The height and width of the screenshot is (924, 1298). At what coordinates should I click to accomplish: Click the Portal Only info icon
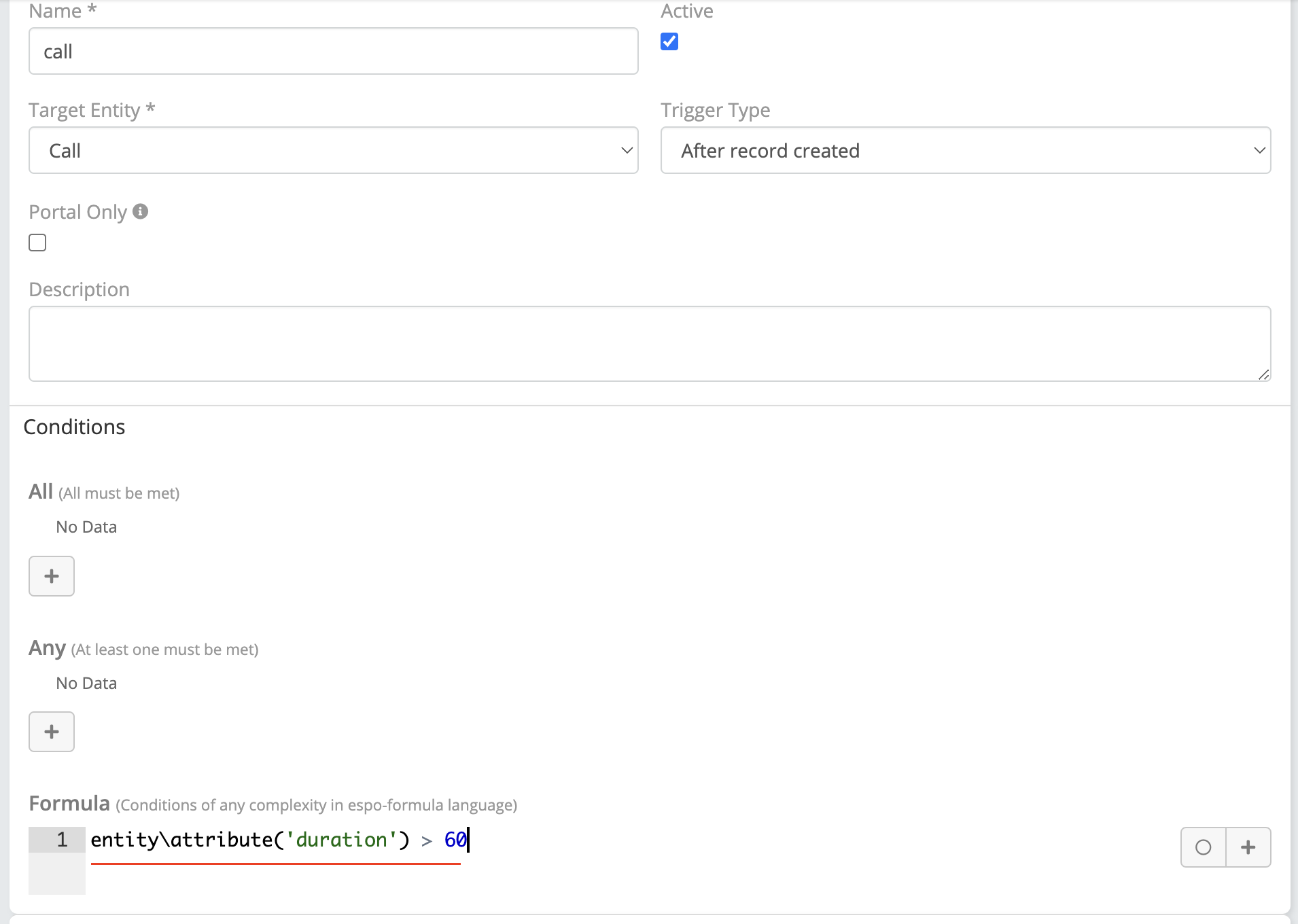click(x=141, y=212)
